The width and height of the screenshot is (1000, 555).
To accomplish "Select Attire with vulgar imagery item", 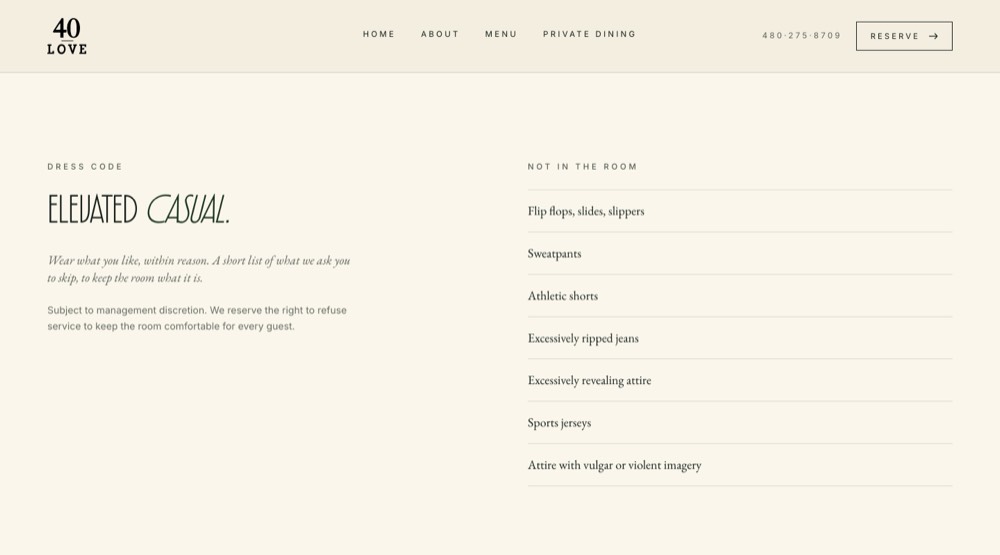I will tap(740, 465).
